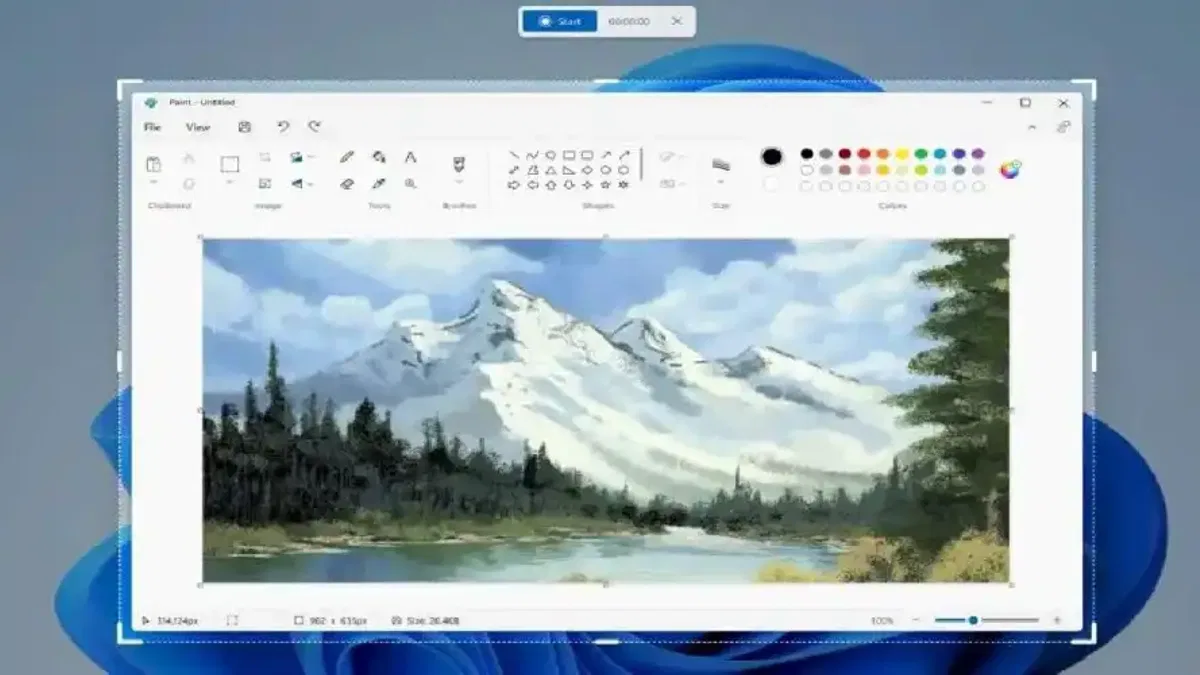Expand the Brushes dropdown arrow
Viewport: 1200px width, 675px height.
tap(459, 183)
